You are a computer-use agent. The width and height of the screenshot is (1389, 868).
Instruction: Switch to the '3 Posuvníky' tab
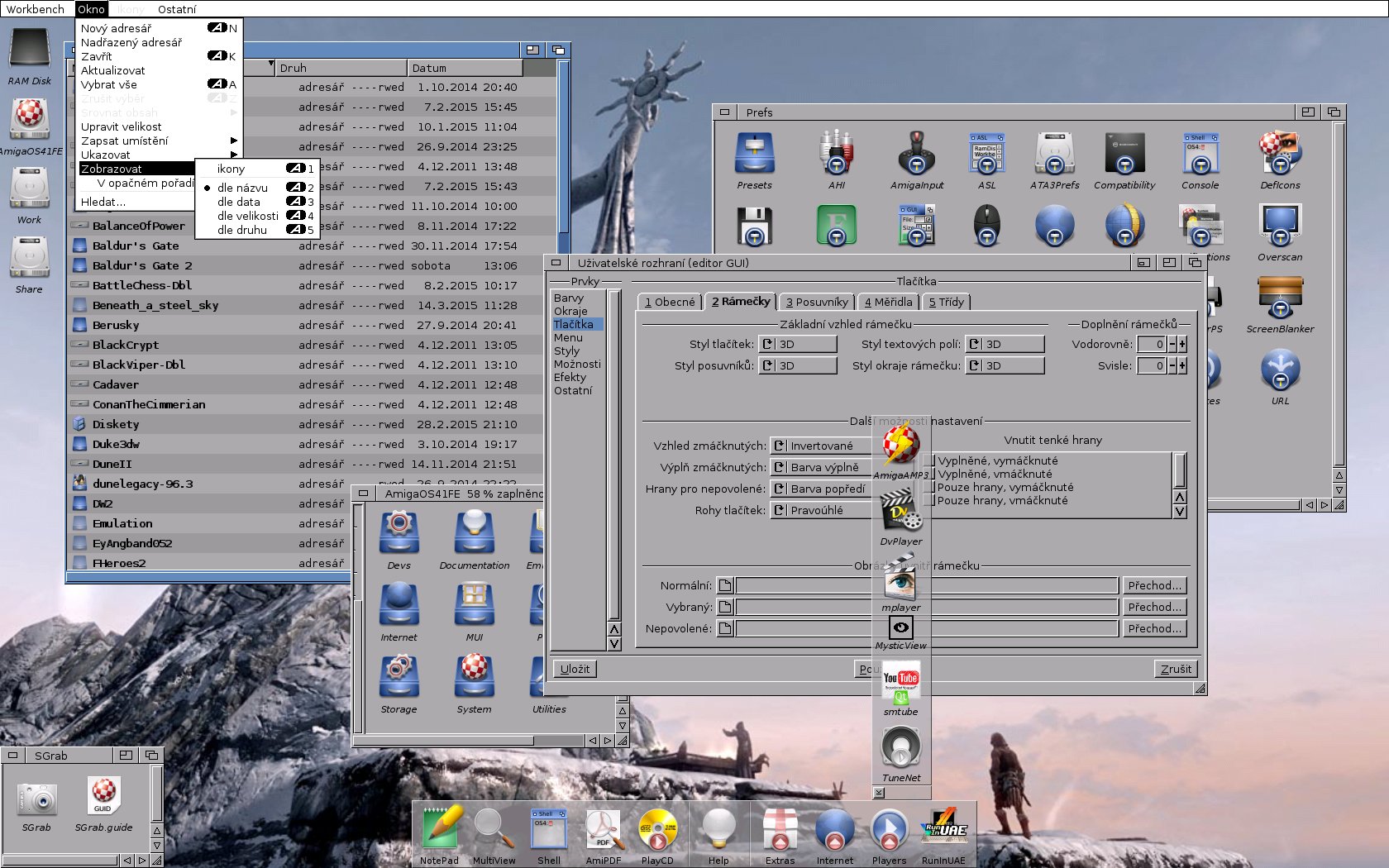pyautogui.click(x=816, y=302)
